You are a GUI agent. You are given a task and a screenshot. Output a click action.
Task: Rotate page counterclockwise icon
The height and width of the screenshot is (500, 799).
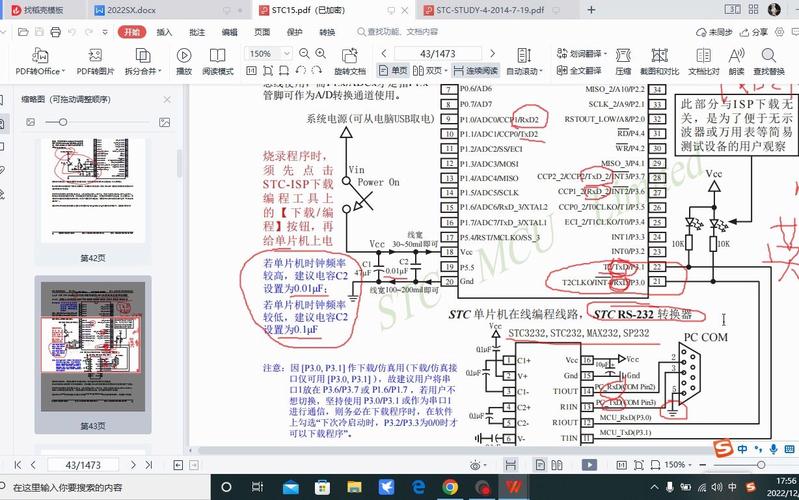301,70
